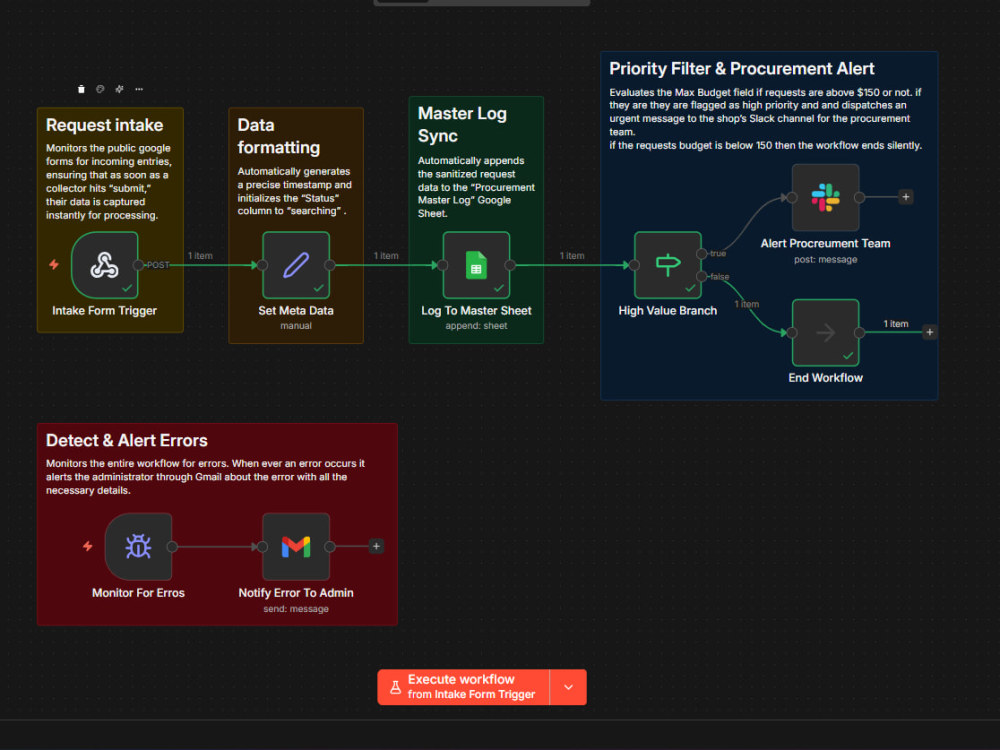The height and width of the screenshot is (750, 1000).
Task: Click the Set Meta Data label
Action: coord(296,311)
